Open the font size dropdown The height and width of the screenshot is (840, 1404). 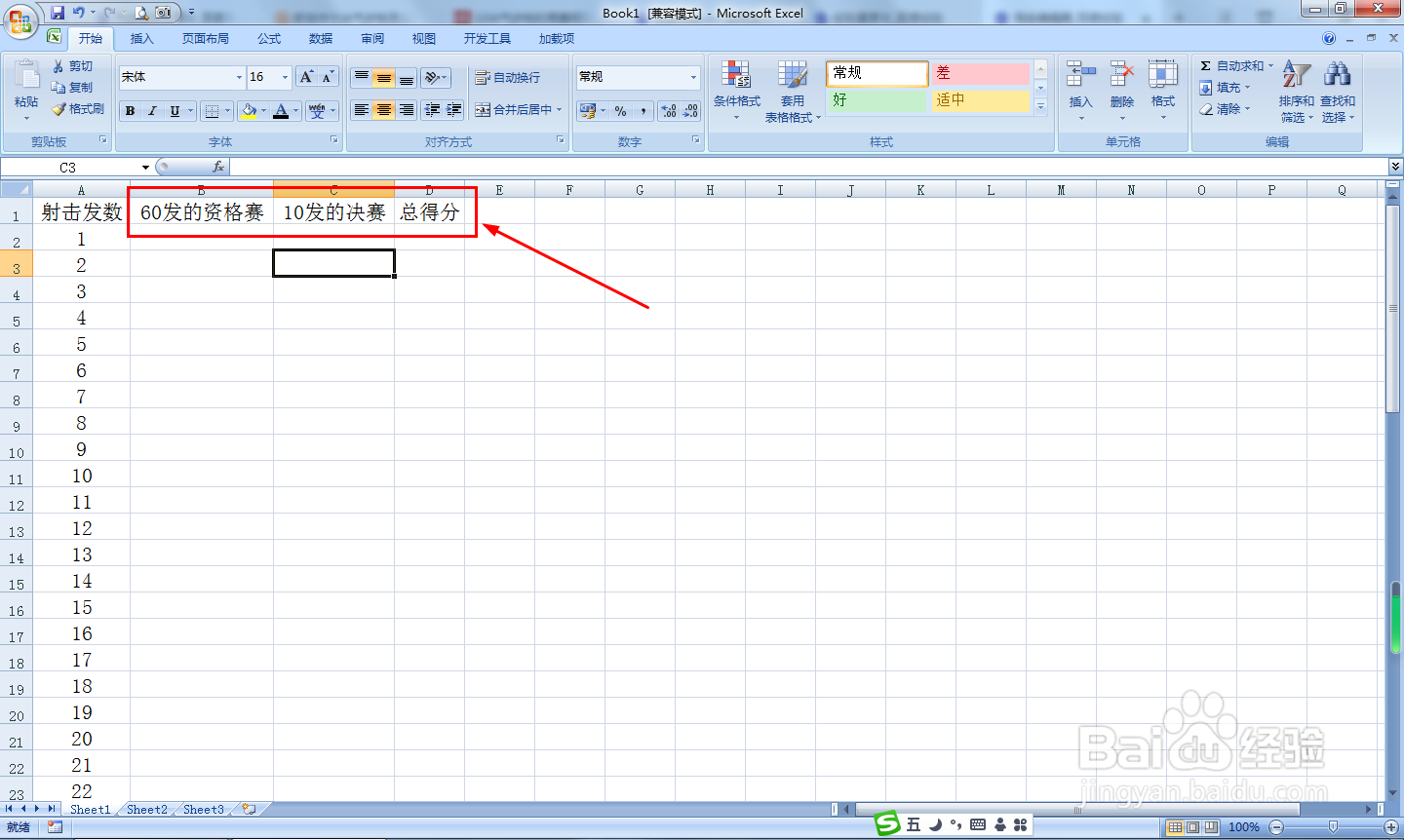[x=285, y=77]
